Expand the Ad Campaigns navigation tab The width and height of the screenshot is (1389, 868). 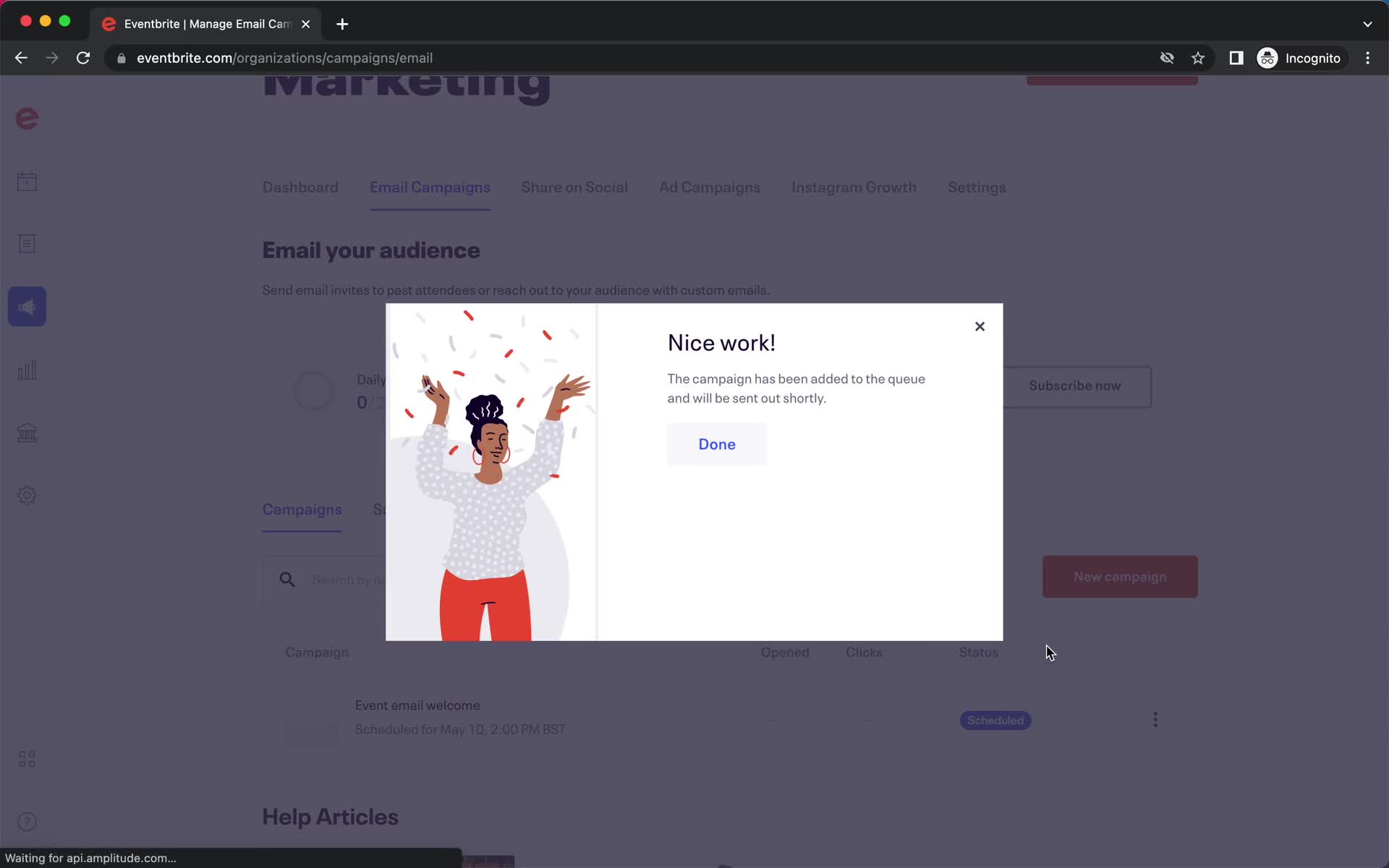pyautogui.click(x=709, y=187)
